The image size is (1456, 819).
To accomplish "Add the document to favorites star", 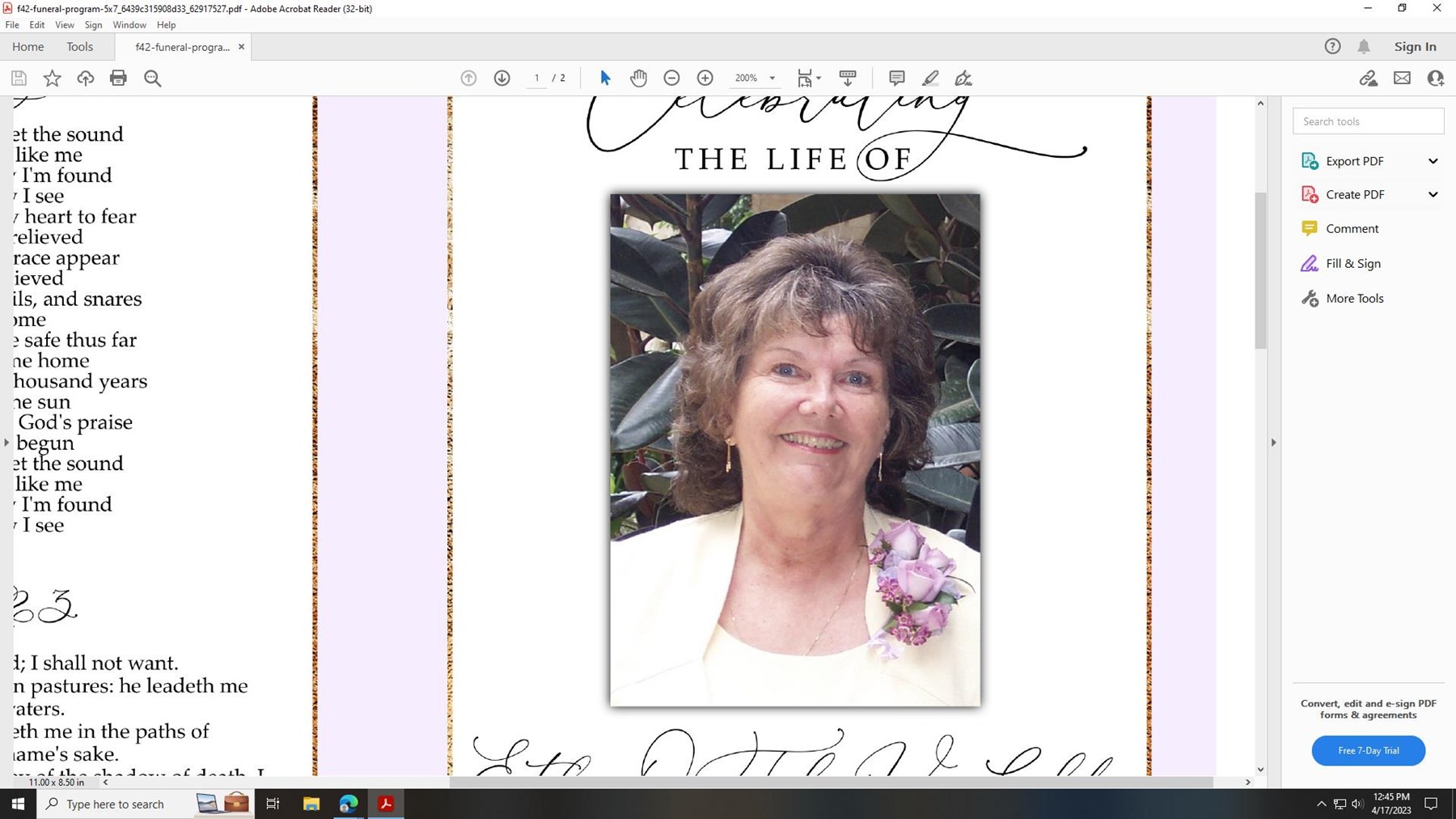I will [51, 78].
